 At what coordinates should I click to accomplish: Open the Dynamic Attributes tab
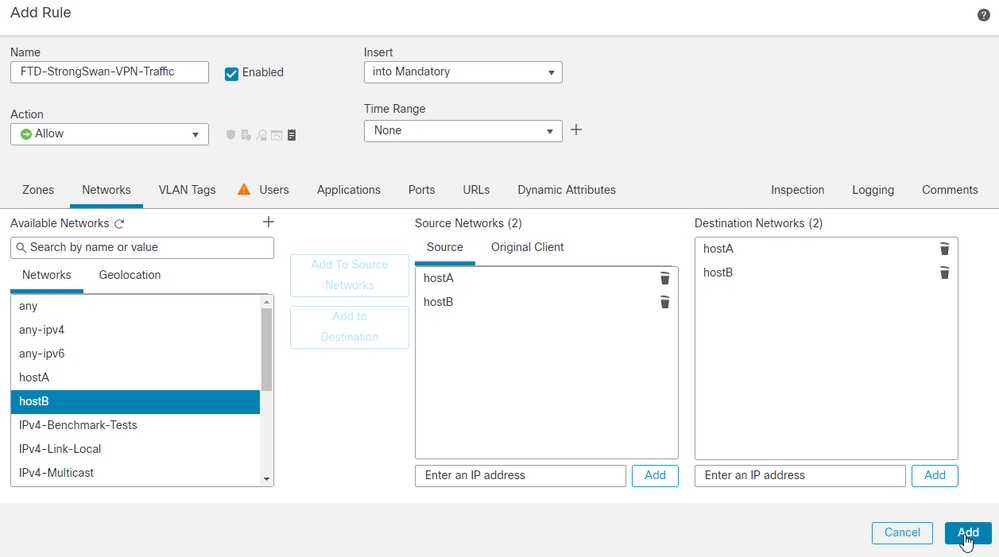click(566, 190)
